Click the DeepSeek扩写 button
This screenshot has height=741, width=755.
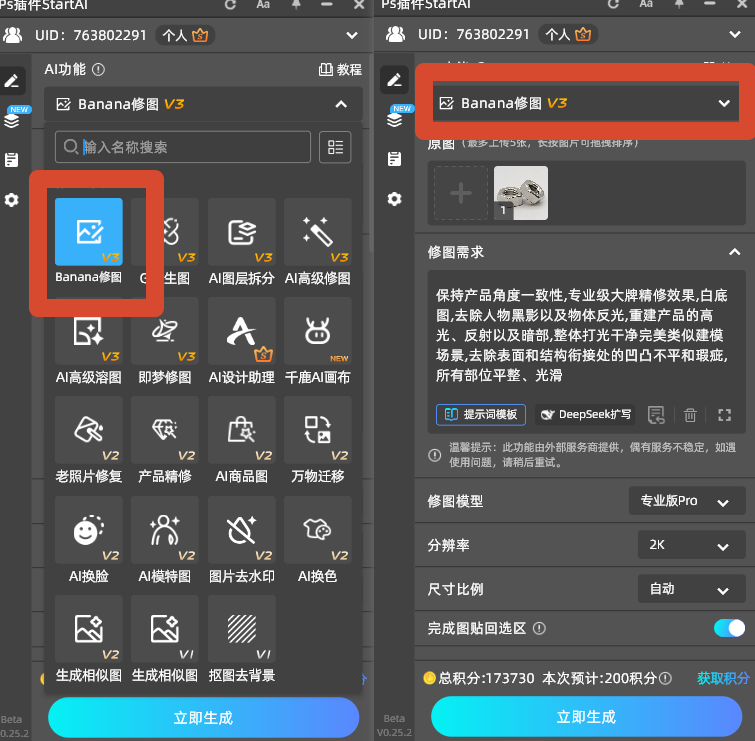tap(585, 415)
